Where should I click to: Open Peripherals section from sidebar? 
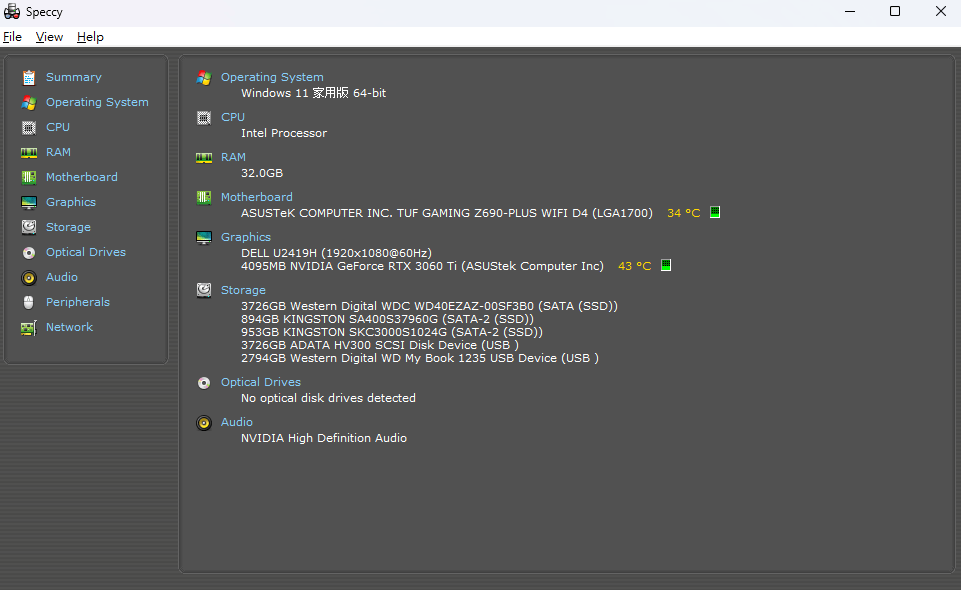(78, 302)
